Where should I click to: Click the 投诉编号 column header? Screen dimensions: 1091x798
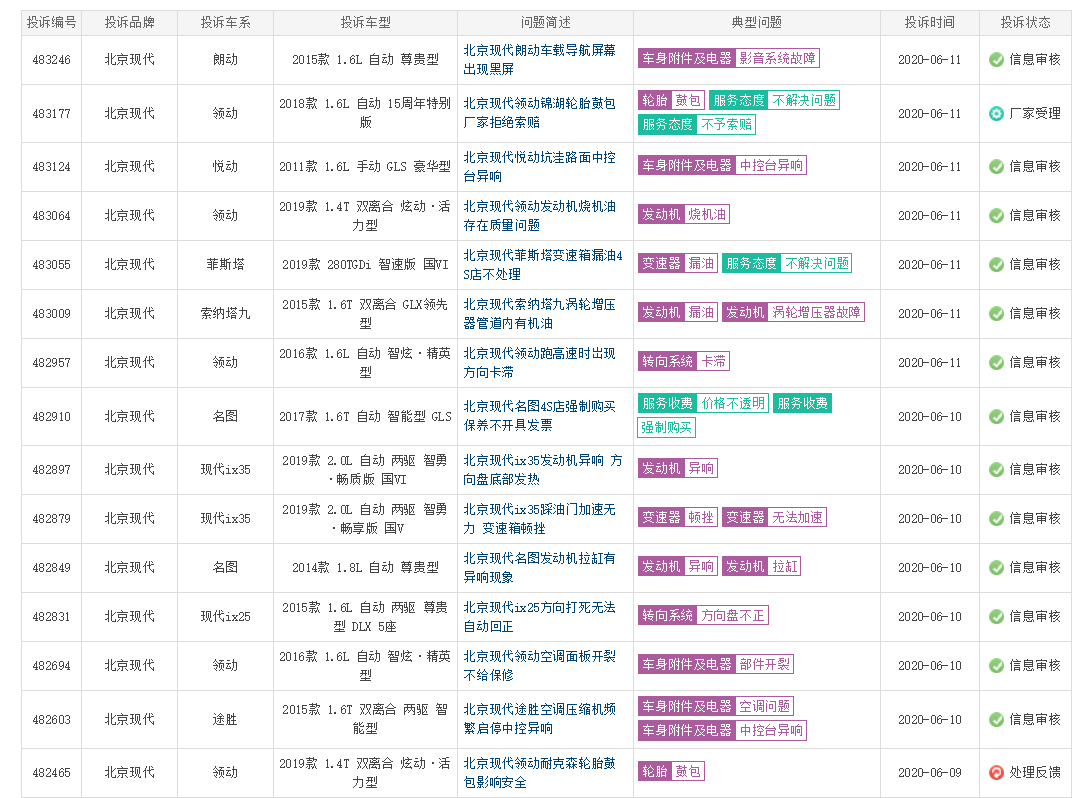pos(51,23)
